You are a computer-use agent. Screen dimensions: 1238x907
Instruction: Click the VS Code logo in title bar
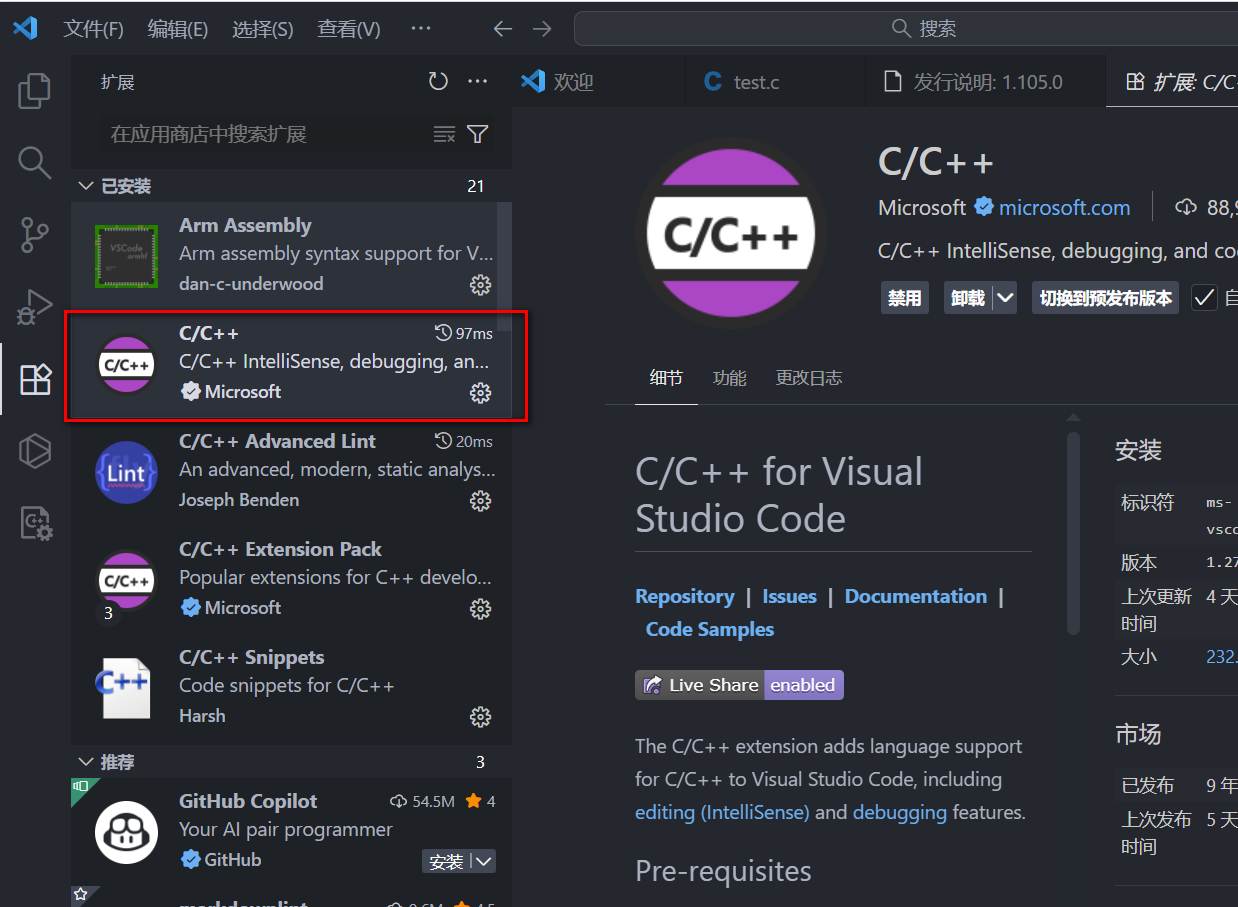tap(25, 28)
